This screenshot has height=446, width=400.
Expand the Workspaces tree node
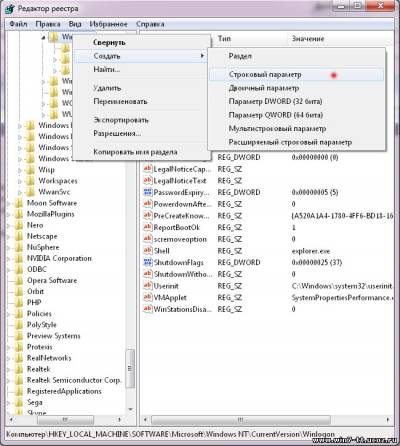[x=20, y=181]
